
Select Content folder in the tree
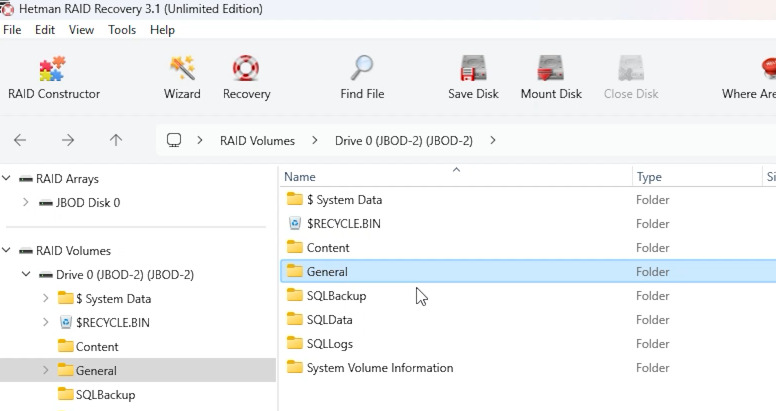97,347
